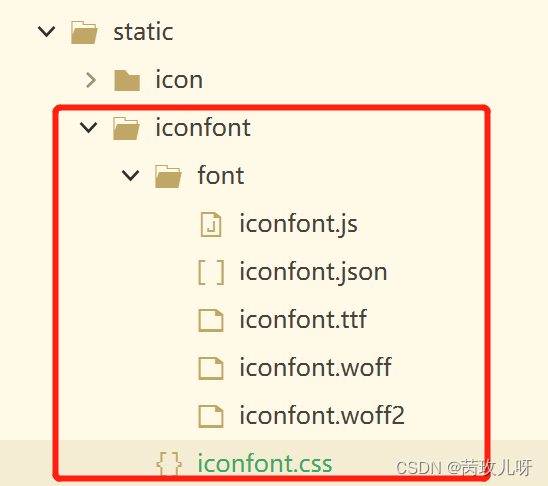
Task: Open the green iconfont.css file
Action: coord(265,464)
